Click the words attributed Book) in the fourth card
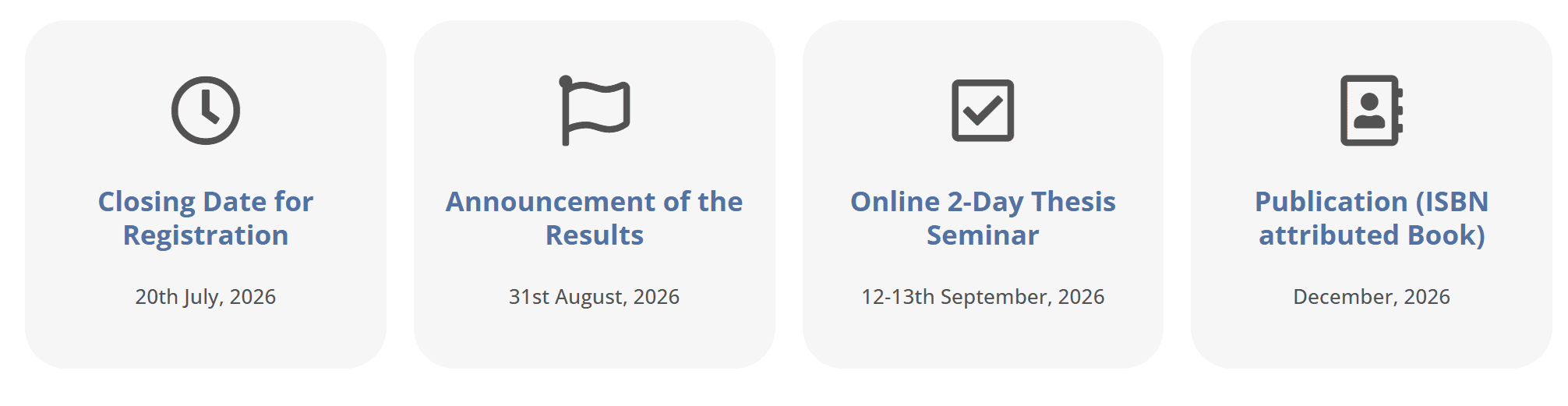 tap(1372, 235)
